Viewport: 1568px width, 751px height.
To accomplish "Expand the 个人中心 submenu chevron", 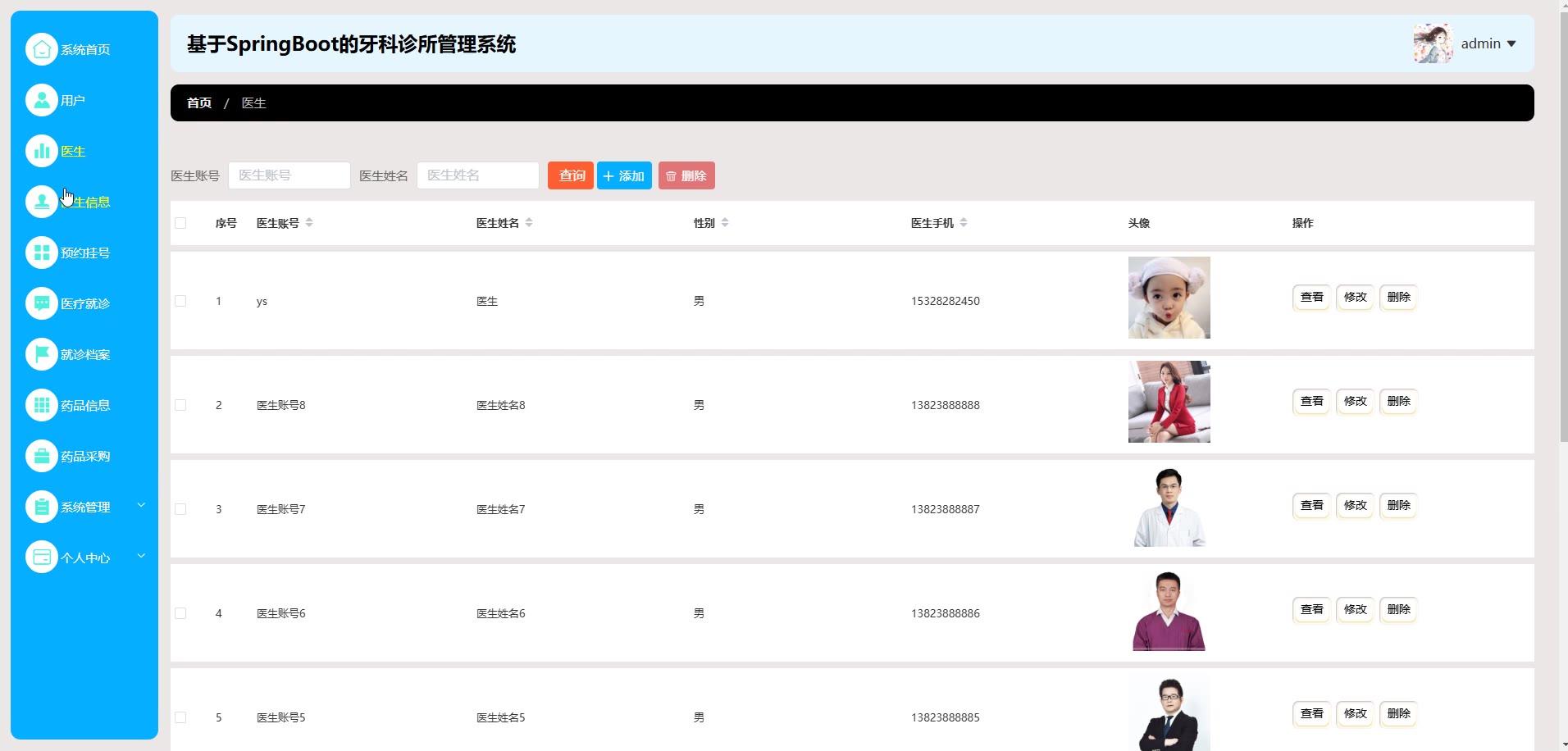I will point(141,556).
